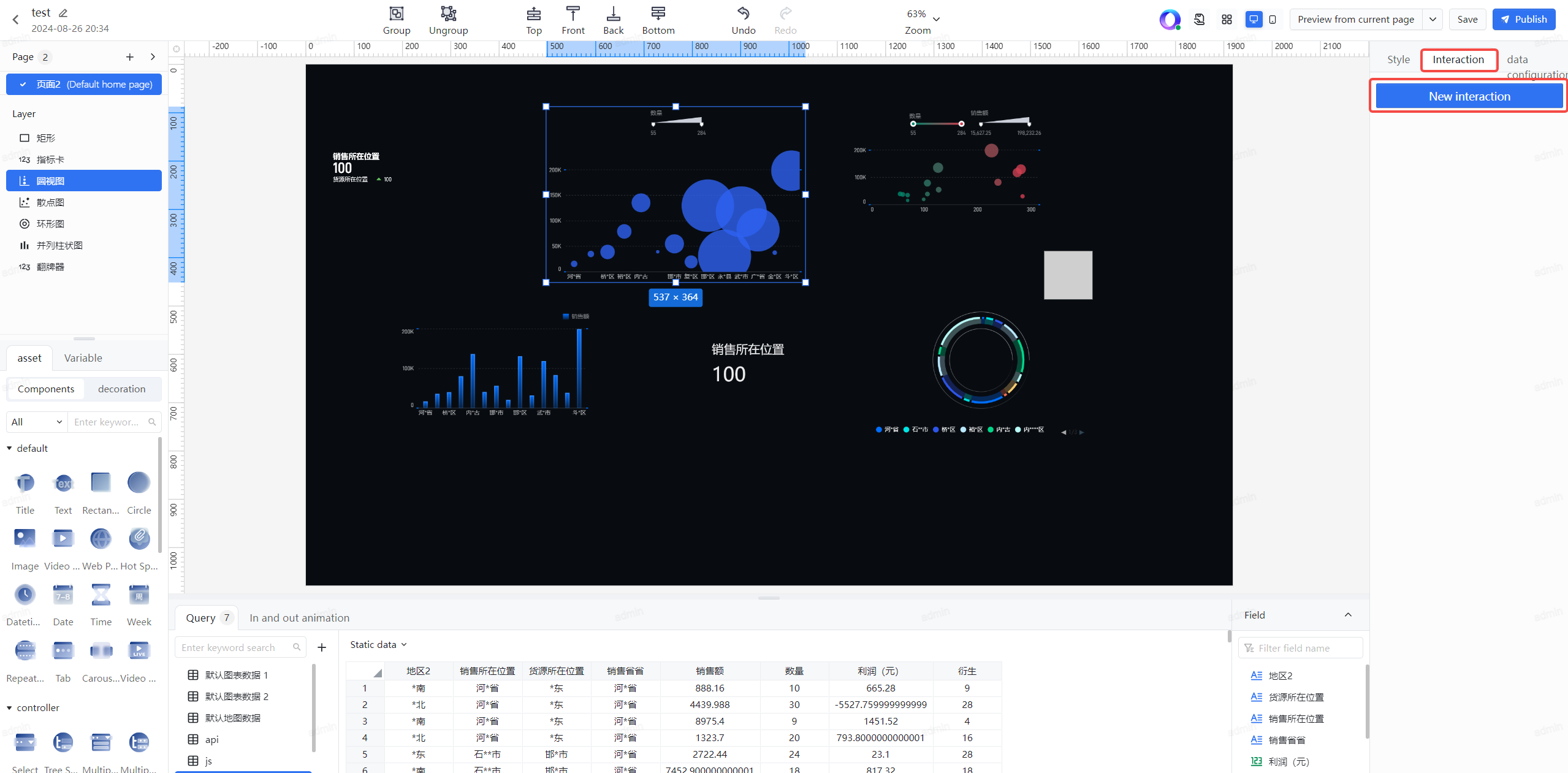Open the Zoom percentage dropdown
Viewport: 1568px width, 773px height.
pyautogui.click(x=923, y=20)
